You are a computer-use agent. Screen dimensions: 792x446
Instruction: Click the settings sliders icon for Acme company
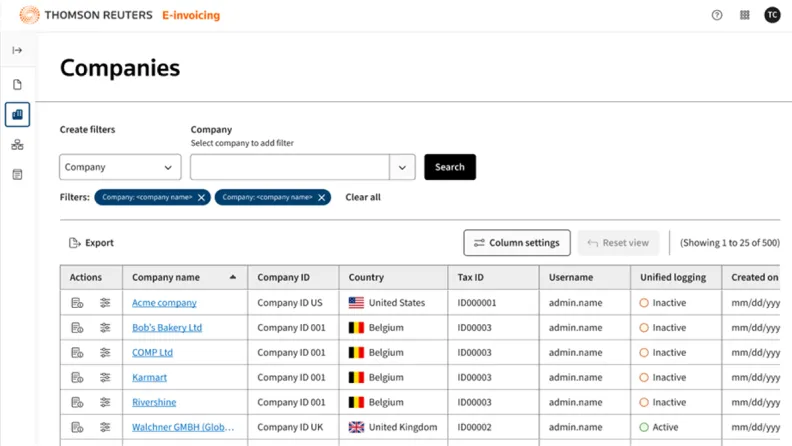click(x=105, y=303)
